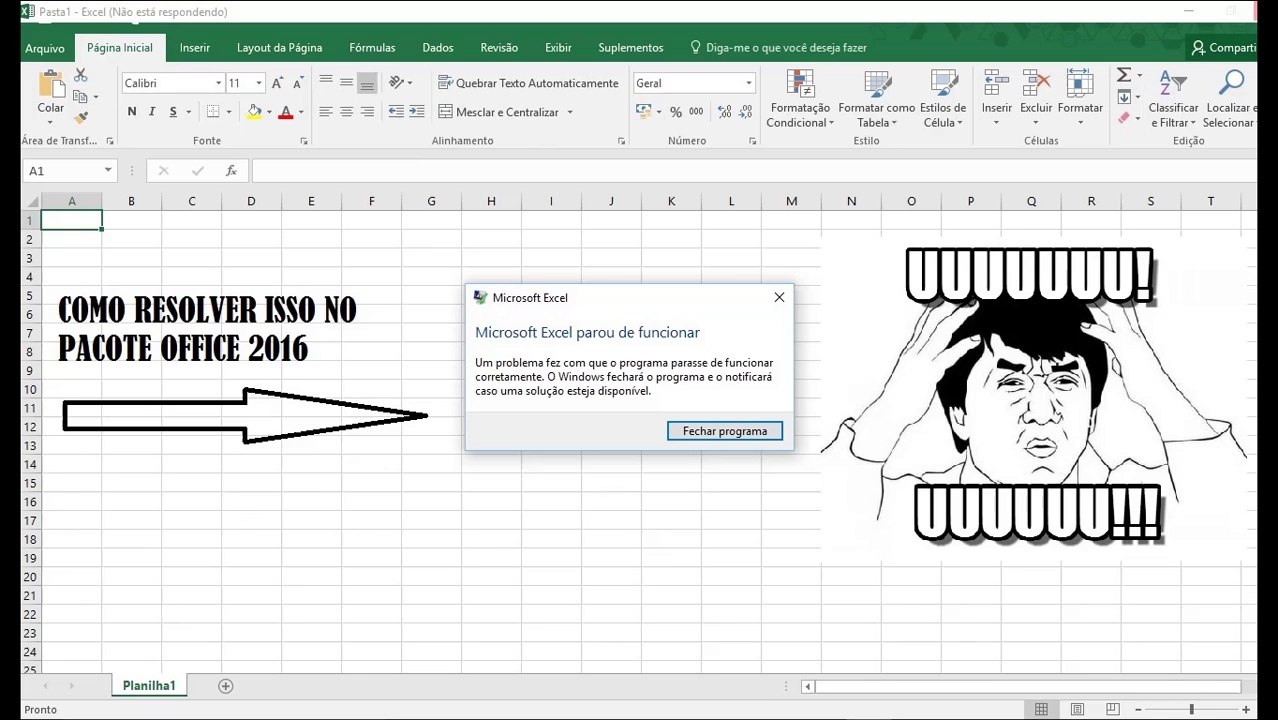The image size is (1278, 720).
Task: Switch to the Fórmulas tab
Action: tap(372, 47)
